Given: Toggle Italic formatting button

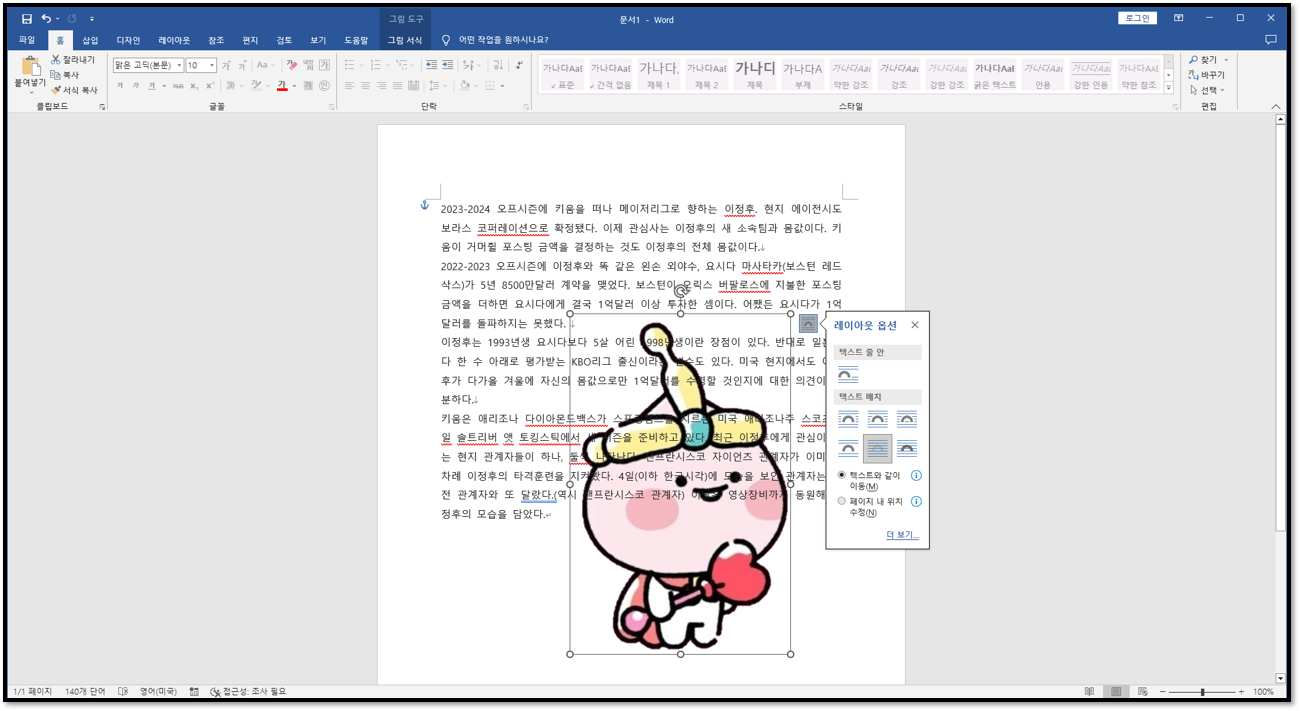Looking at the screenshot, I should coord(136,86).
